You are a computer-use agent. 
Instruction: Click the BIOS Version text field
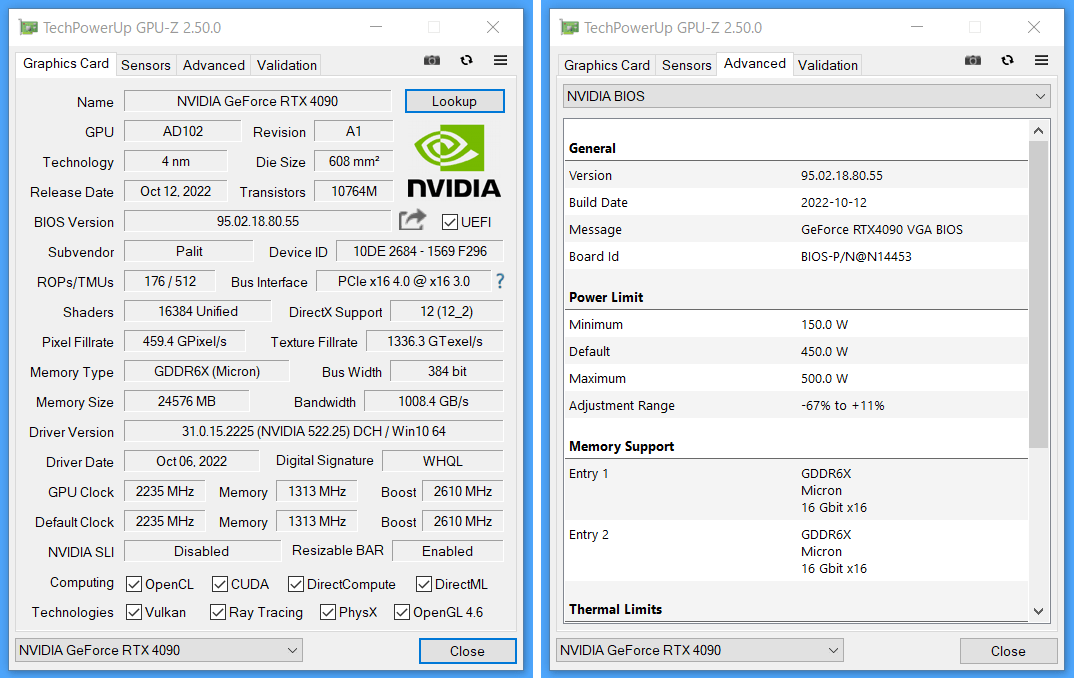[x=257, y=222]
